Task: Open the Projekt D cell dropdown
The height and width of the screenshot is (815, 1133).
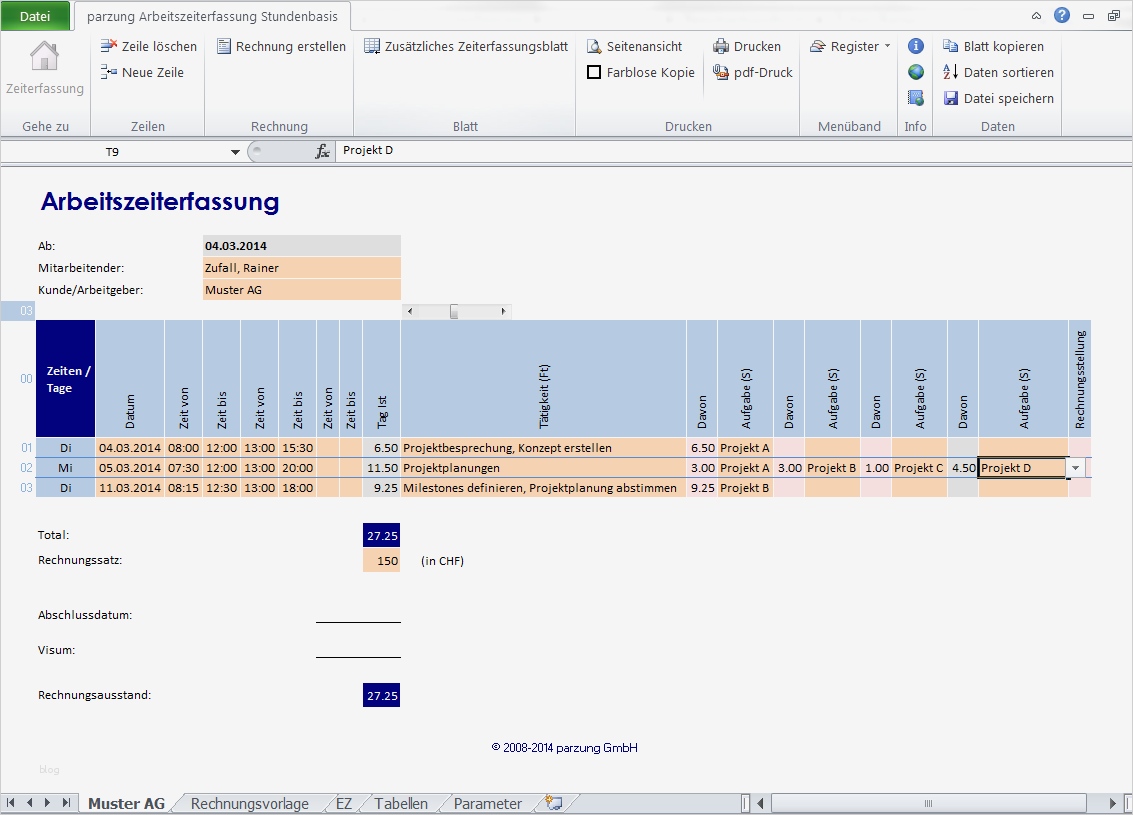Action: [1076, 467]
